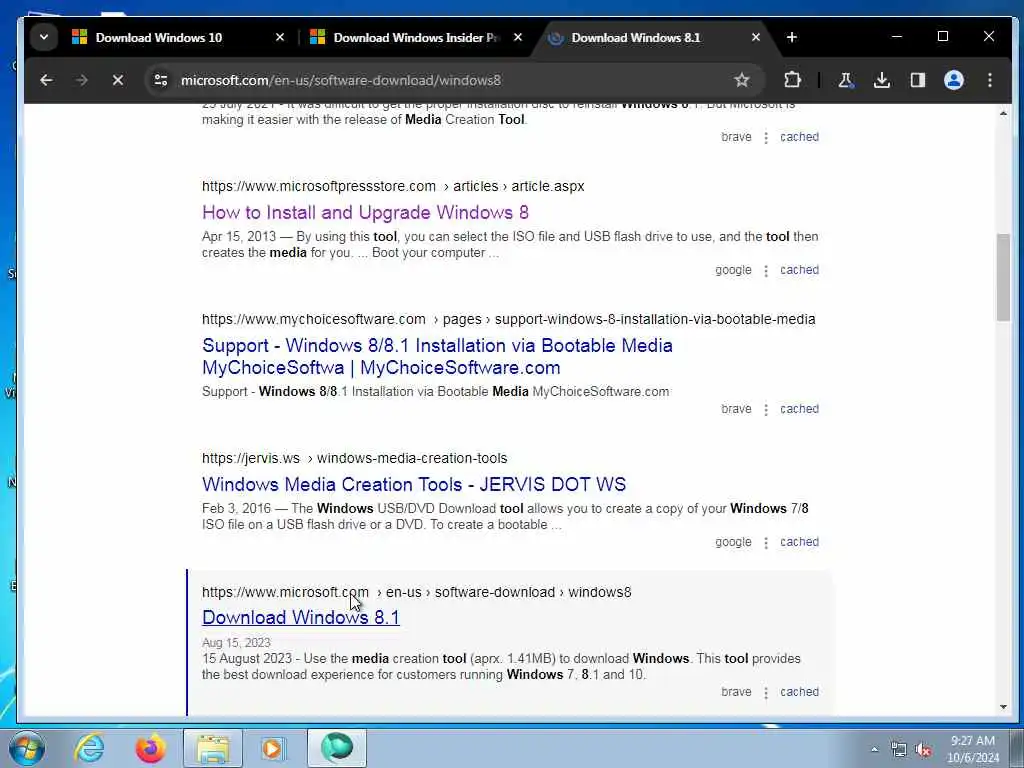1024x768 pixels.
Task: Open cached link for jervis.ws result
Action: coord(799,543)
